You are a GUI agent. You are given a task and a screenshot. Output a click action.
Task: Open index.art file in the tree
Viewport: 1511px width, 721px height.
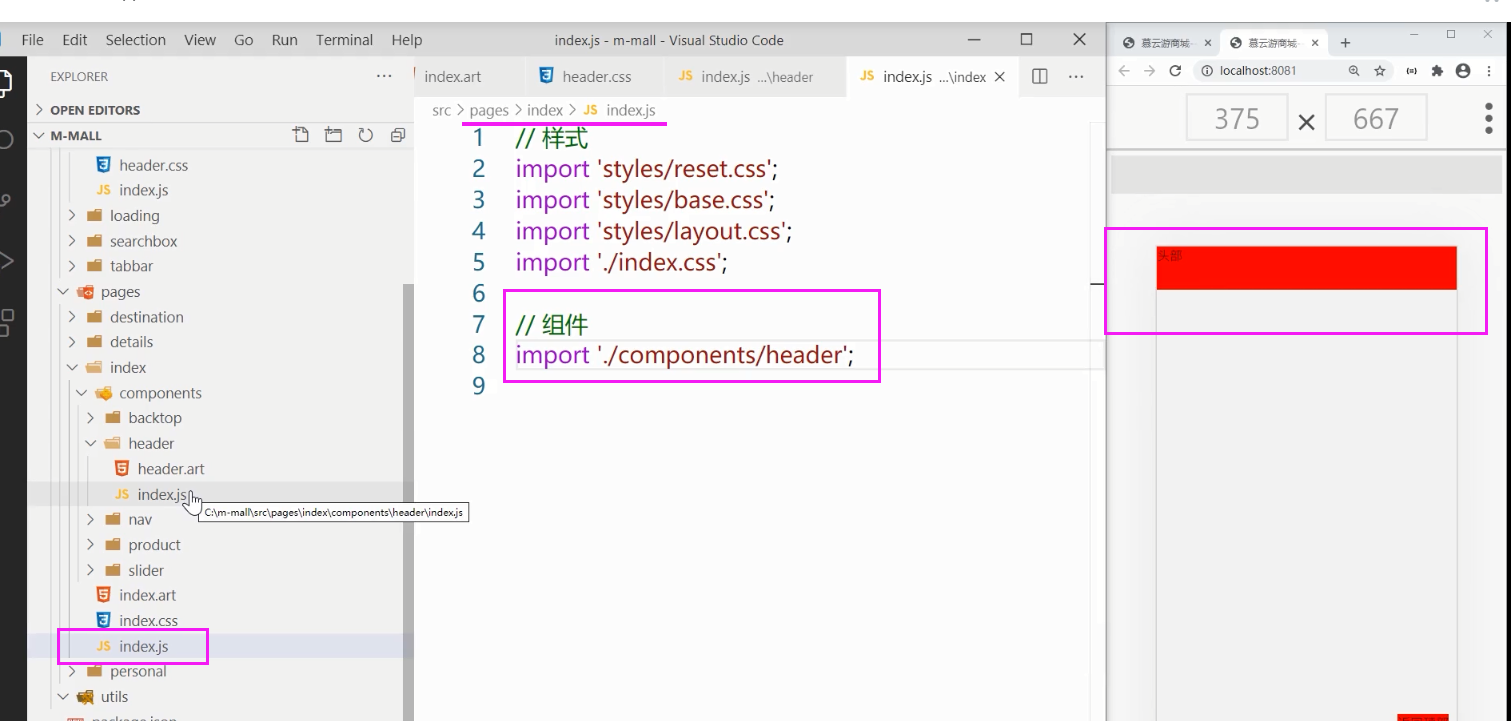pyautogui.click(x=147, y=595)
